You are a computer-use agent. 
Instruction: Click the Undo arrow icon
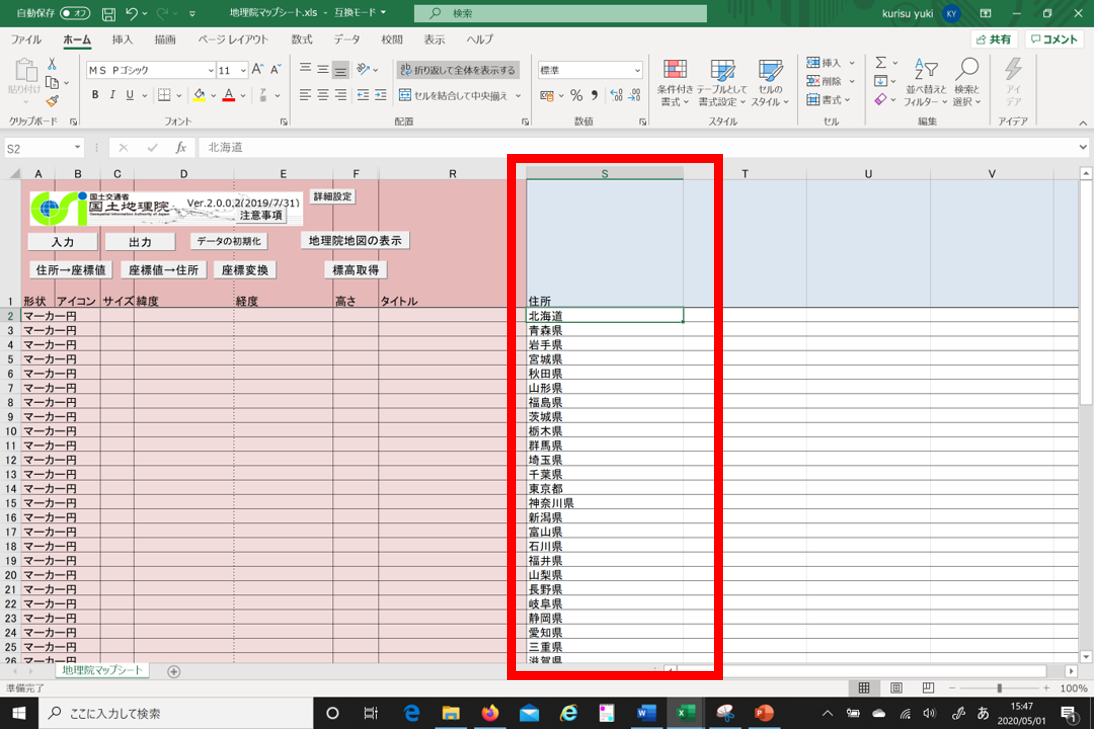click(x=131, y=13)
